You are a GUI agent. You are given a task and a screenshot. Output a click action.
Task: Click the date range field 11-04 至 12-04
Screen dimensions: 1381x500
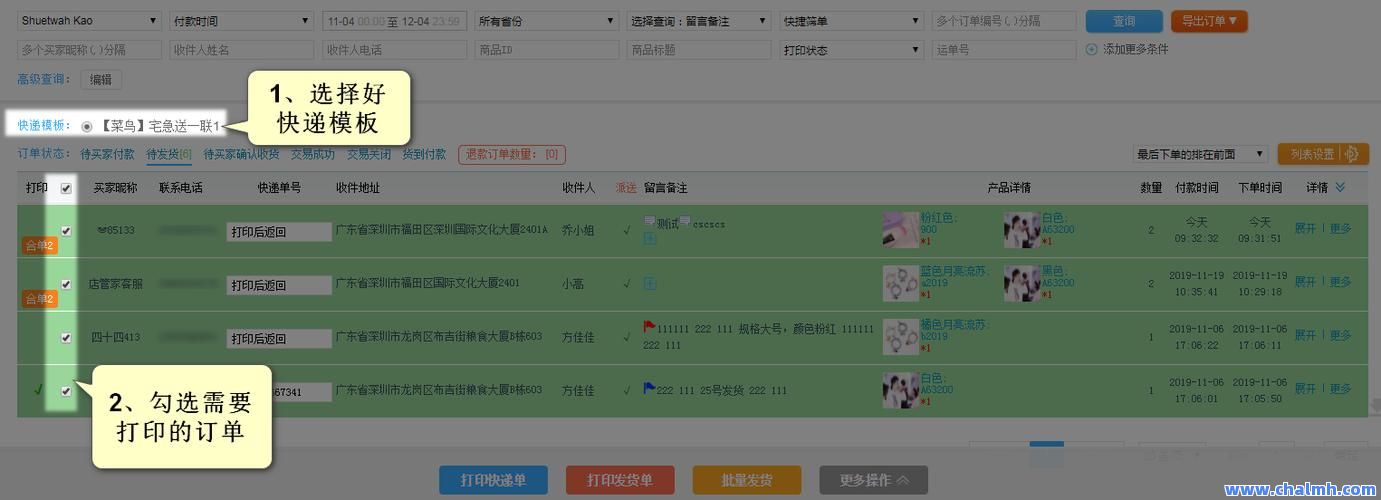394,21
